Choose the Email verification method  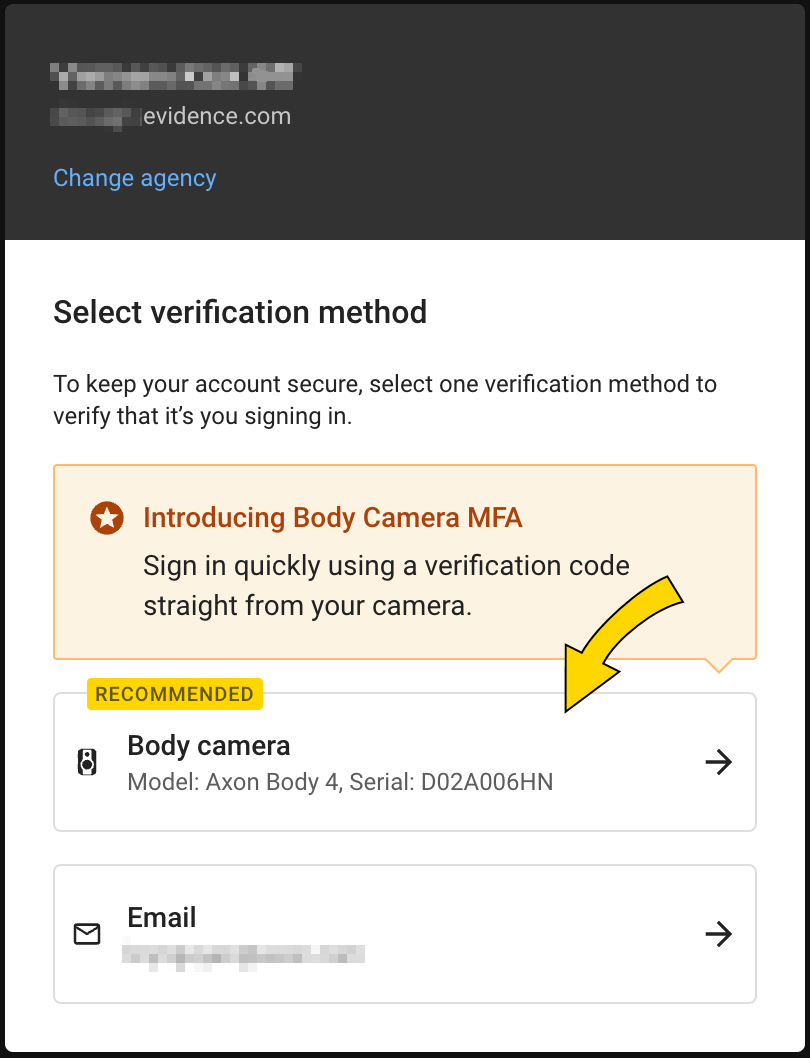tap(404, 934)
